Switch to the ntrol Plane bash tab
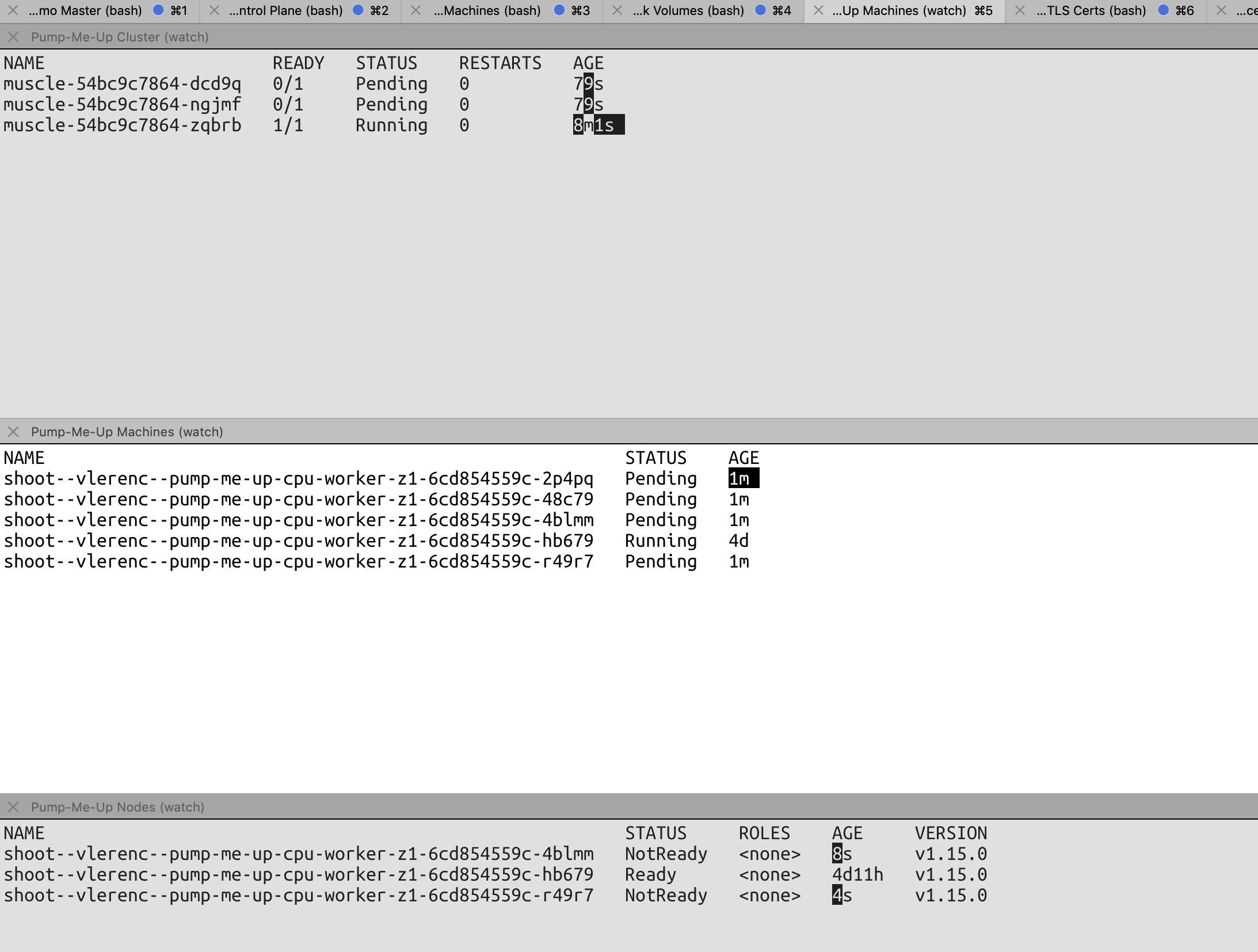Screen dimensions: 1258x952 285,10
